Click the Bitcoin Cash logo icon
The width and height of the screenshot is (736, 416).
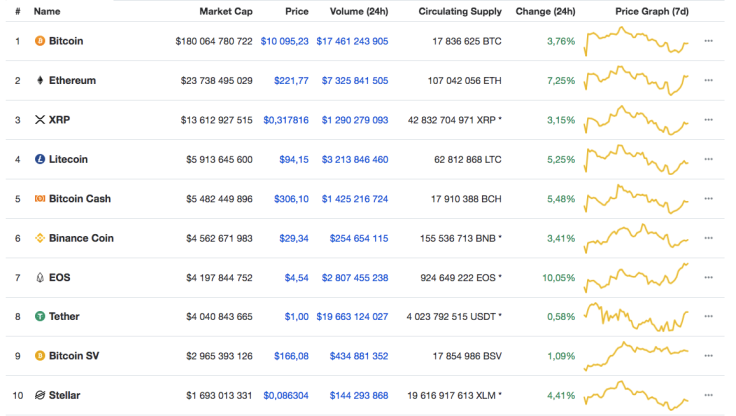(x=40, y=199)
